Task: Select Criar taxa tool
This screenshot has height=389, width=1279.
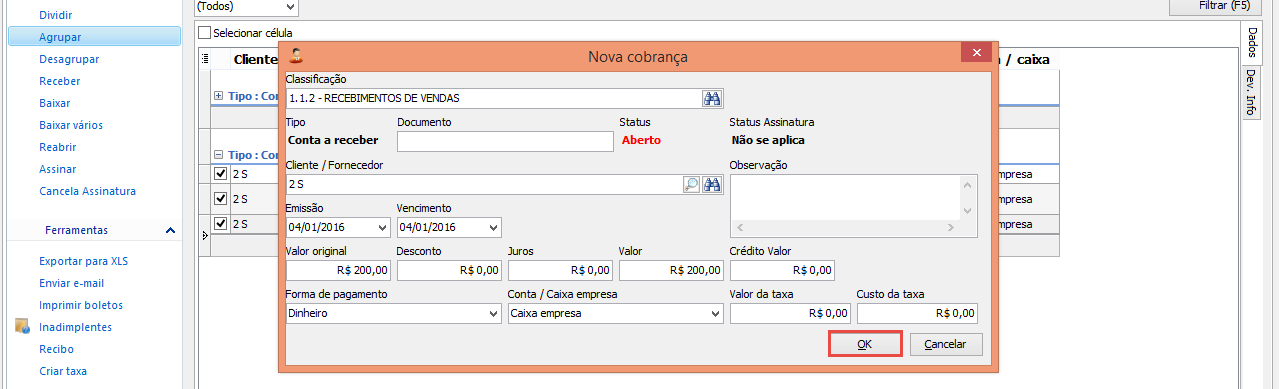Action: [63, 371]
